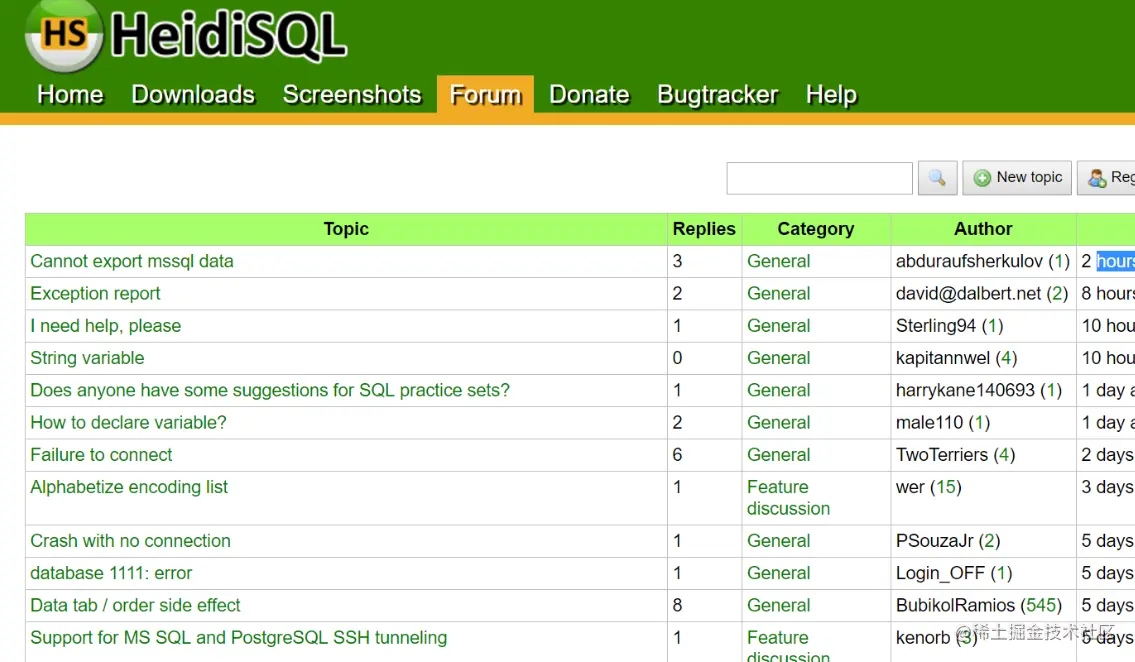Open the Home menu item
Viewport: 1135px width, 662px height.
pyautogui.click(x=69, y=94)
